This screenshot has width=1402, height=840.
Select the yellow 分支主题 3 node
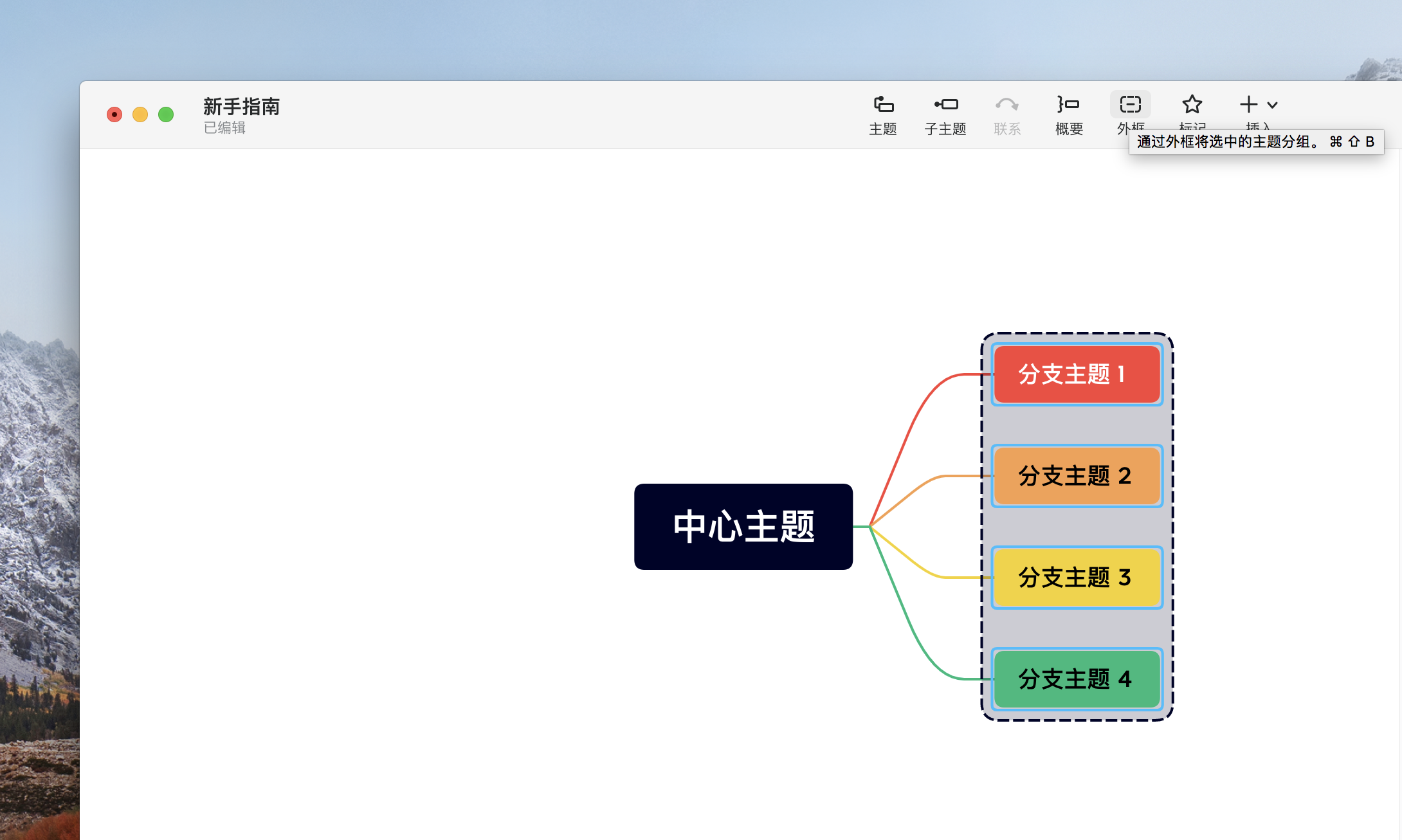click(x=1077, y=578)
